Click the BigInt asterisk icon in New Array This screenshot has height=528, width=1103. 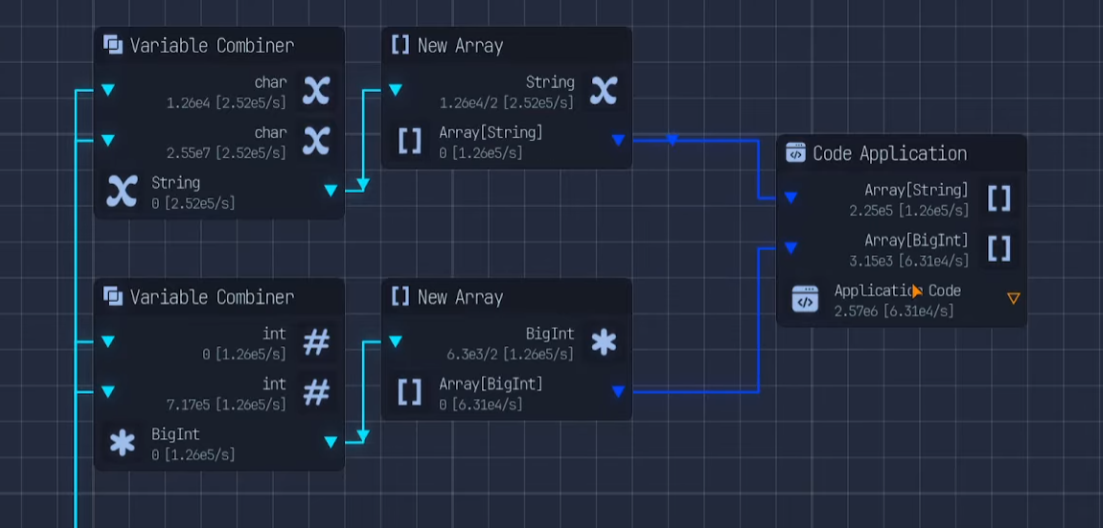[603, 342]
